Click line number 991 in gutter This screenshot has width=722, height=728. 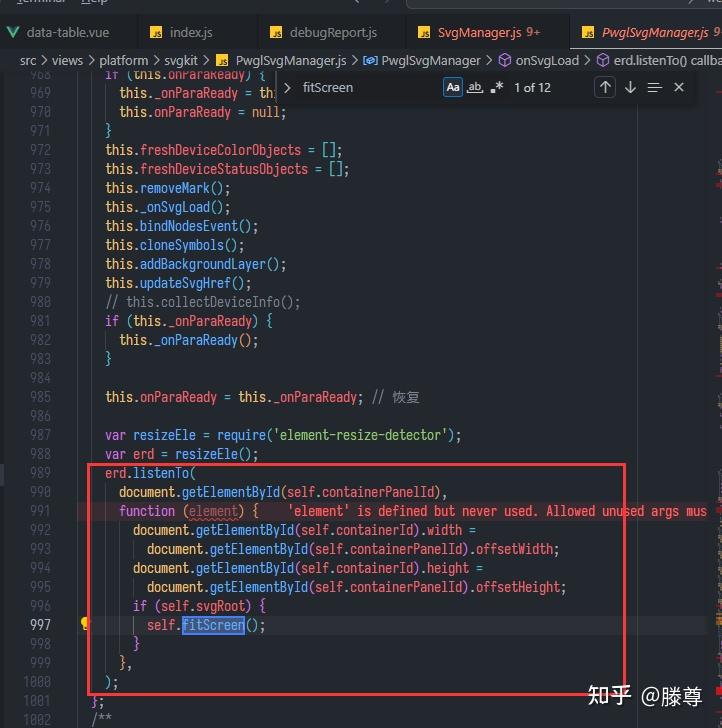point(40,511)
